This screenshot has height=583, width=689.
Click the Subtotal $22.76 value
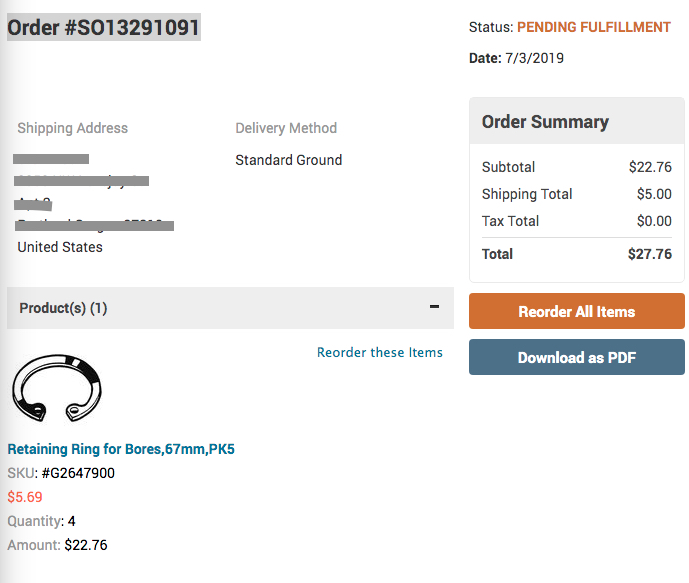pos(650,167)
